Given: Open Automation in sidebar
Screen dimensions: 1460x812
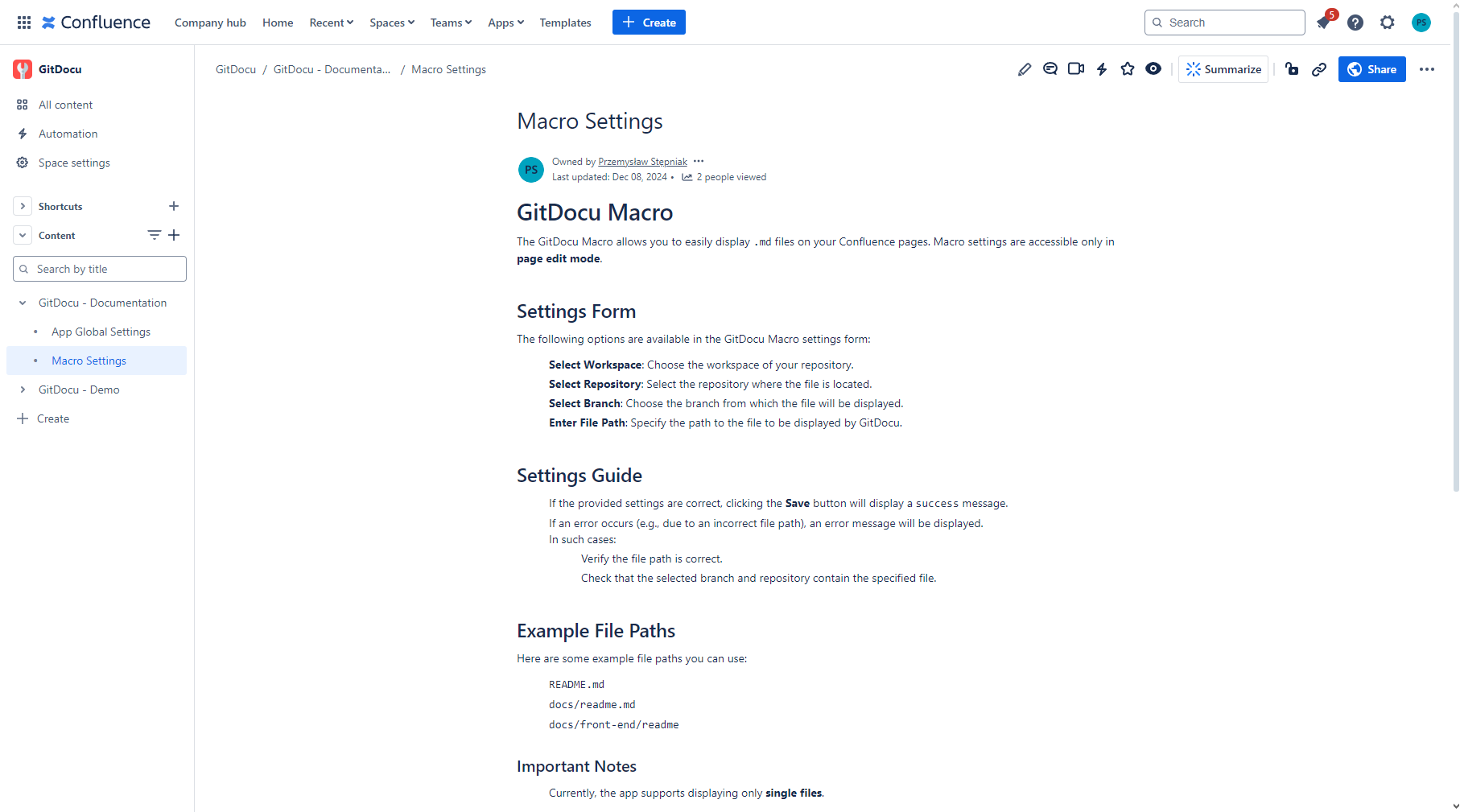Looking at the screenshot, I should coord(68,134).
